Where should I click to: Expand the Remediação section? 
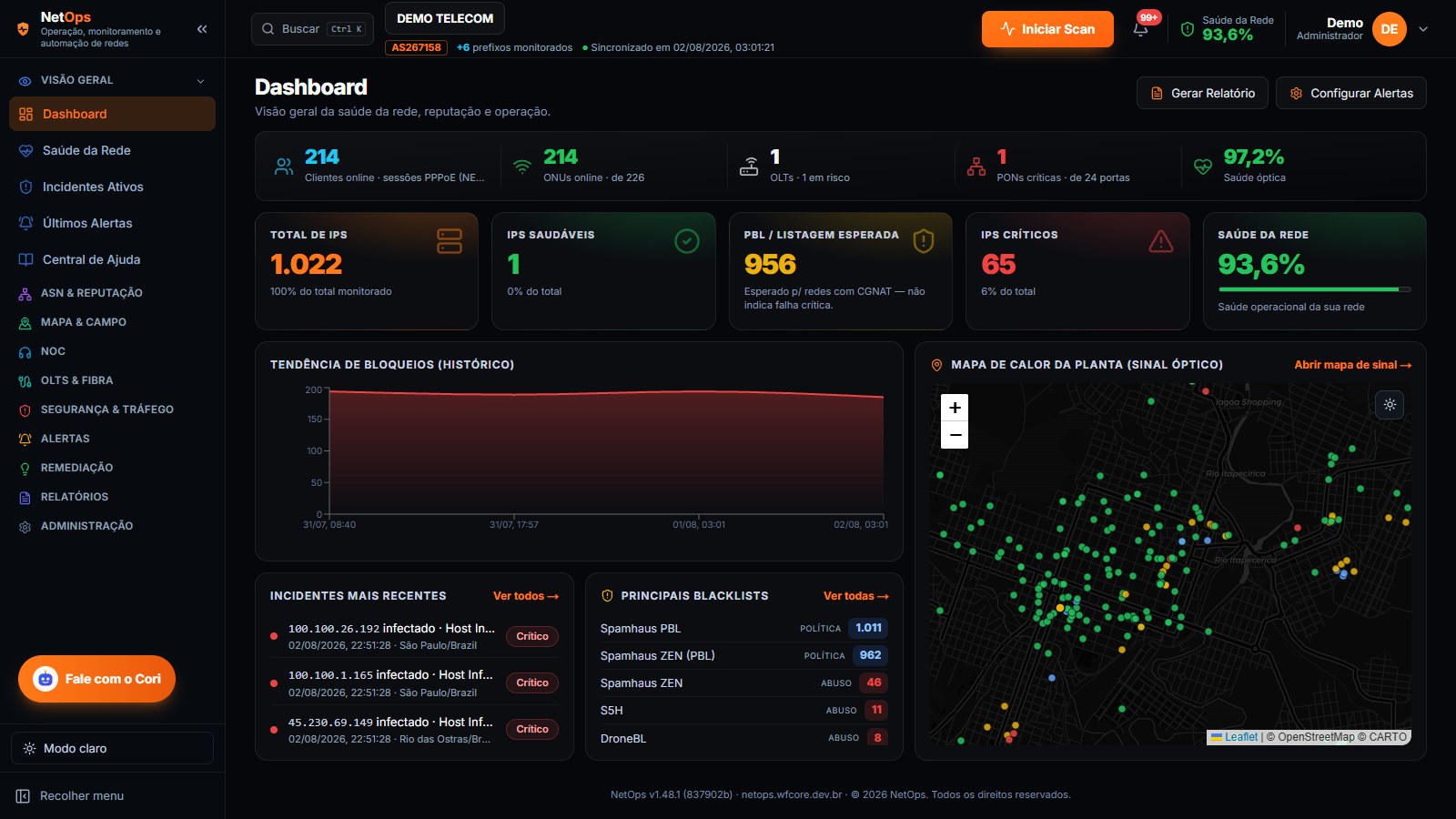(112, 468)
